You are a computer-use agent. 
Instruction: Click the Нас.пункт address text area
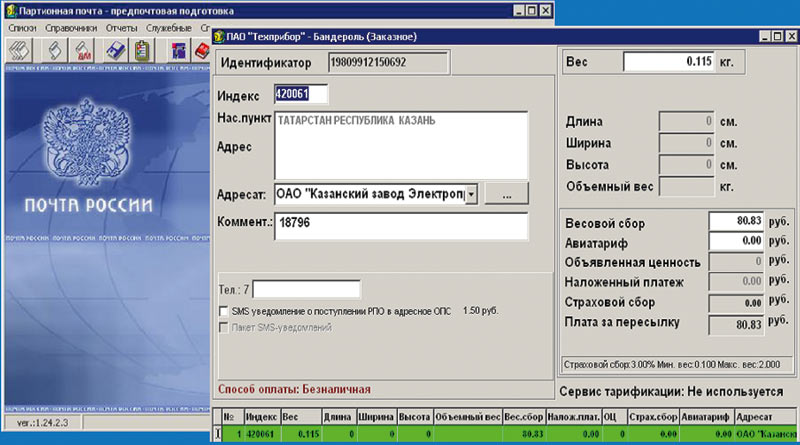[x=401, y=145]
